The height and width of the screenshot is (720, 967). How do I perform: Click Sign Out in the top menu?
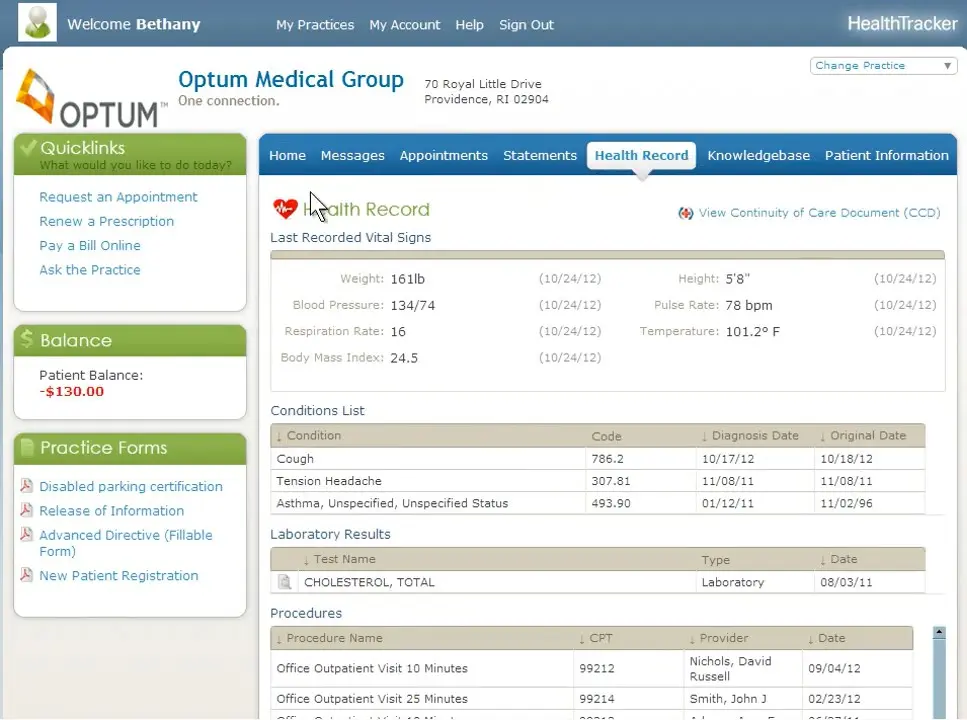click(x=526, y=25)
